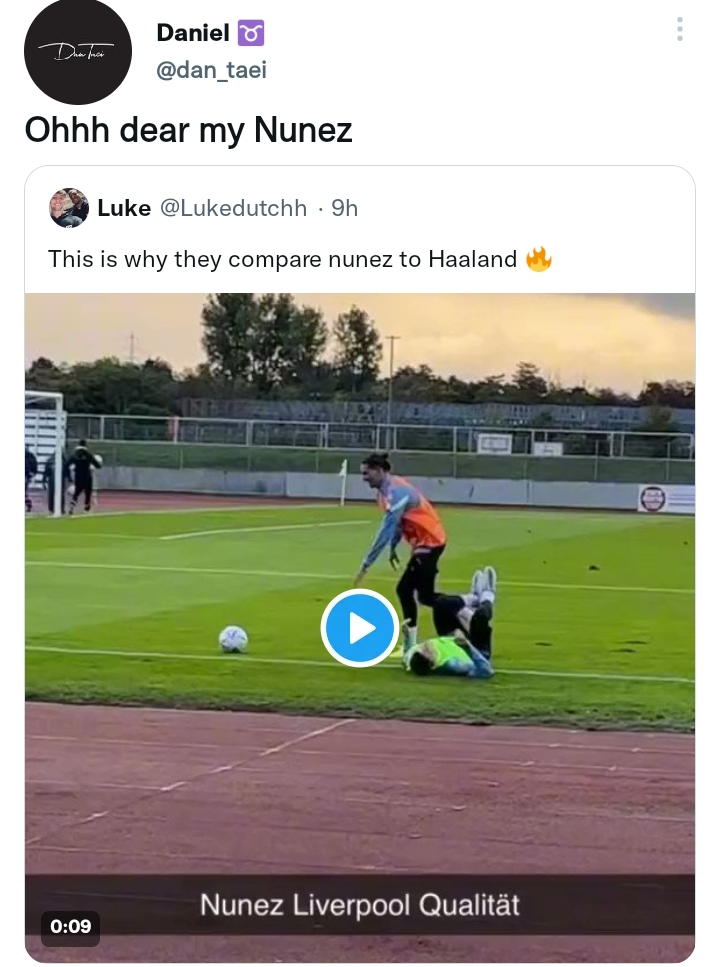Image resolution: width=720 pixels, height=967 pixels.
Task: Click the dark circular logo in Daniel's avatar
Action: (x=77, y=52)
